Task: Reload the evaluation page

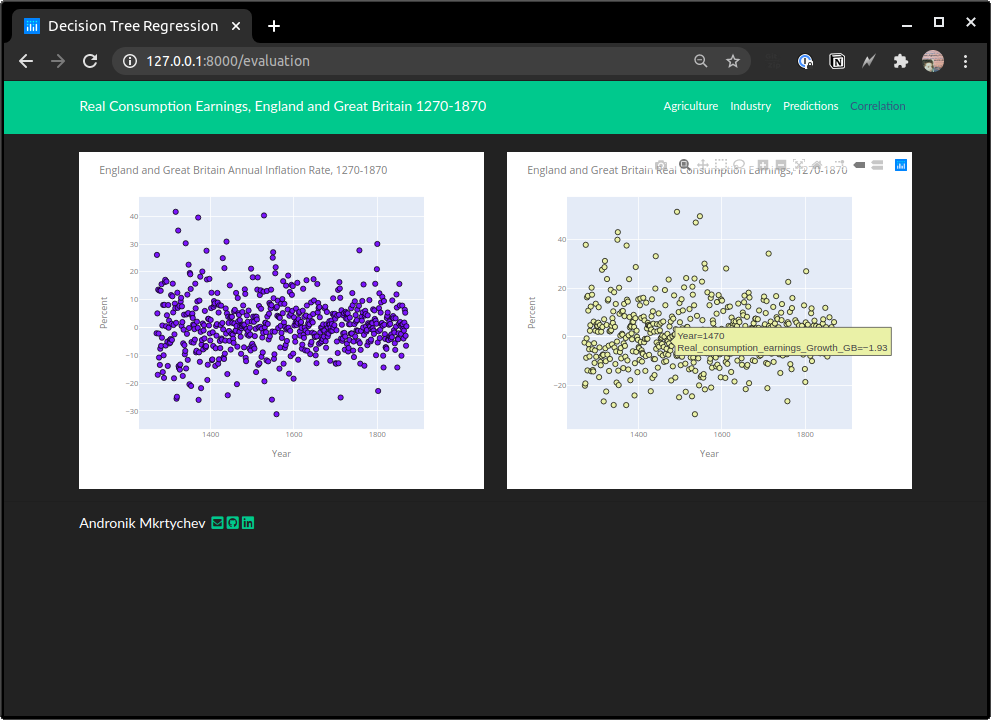Action: 90,61
